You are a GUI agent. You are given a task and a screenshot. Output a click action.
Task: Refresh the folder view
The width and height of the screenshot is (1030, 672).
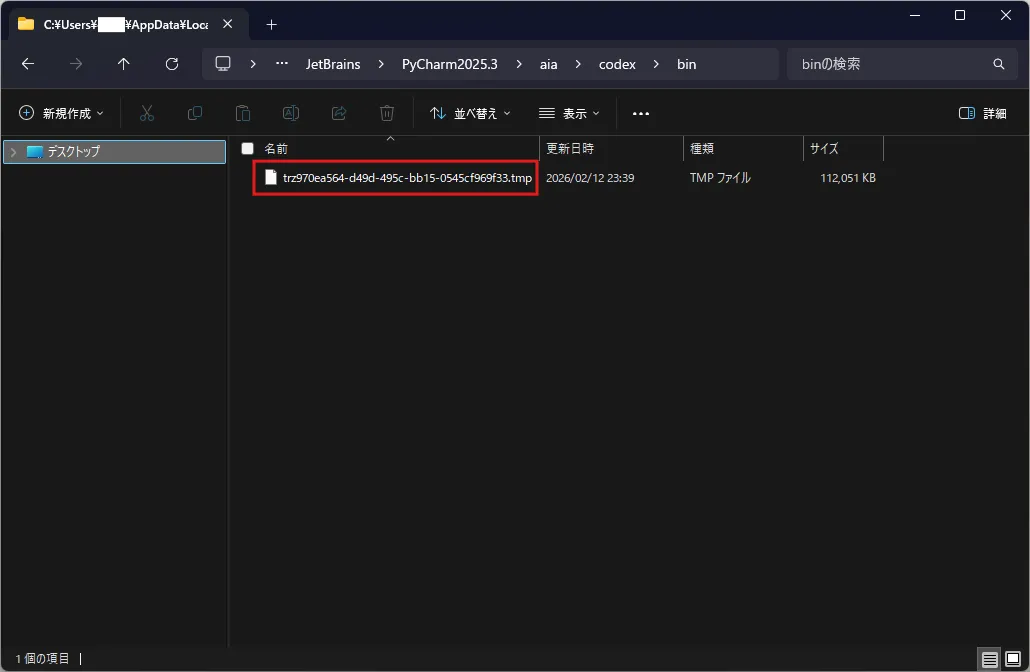pyautogui.click(x=172, y=64)
